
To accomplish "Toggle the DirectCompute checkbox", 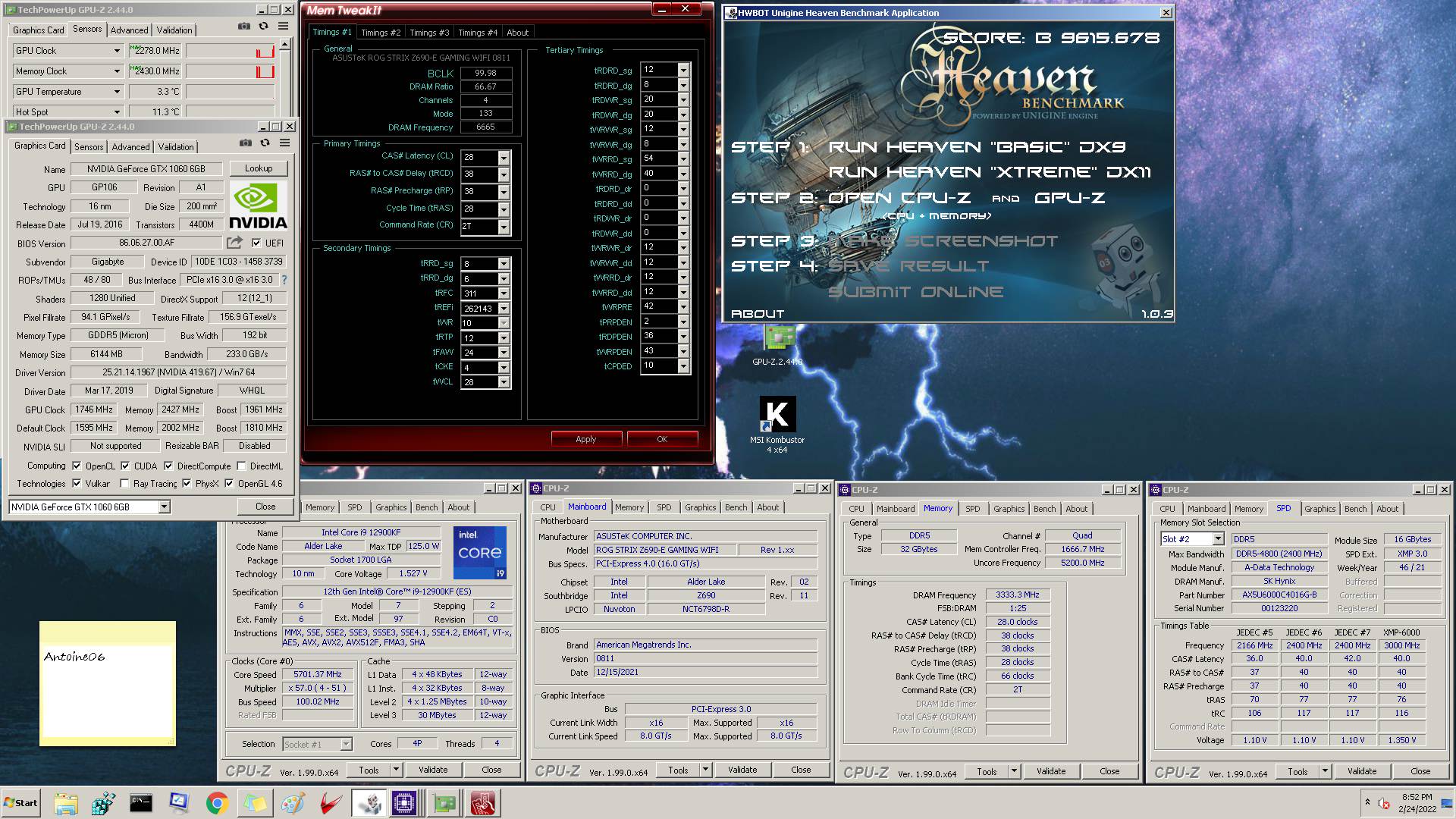I will click(x=168, y=466).
